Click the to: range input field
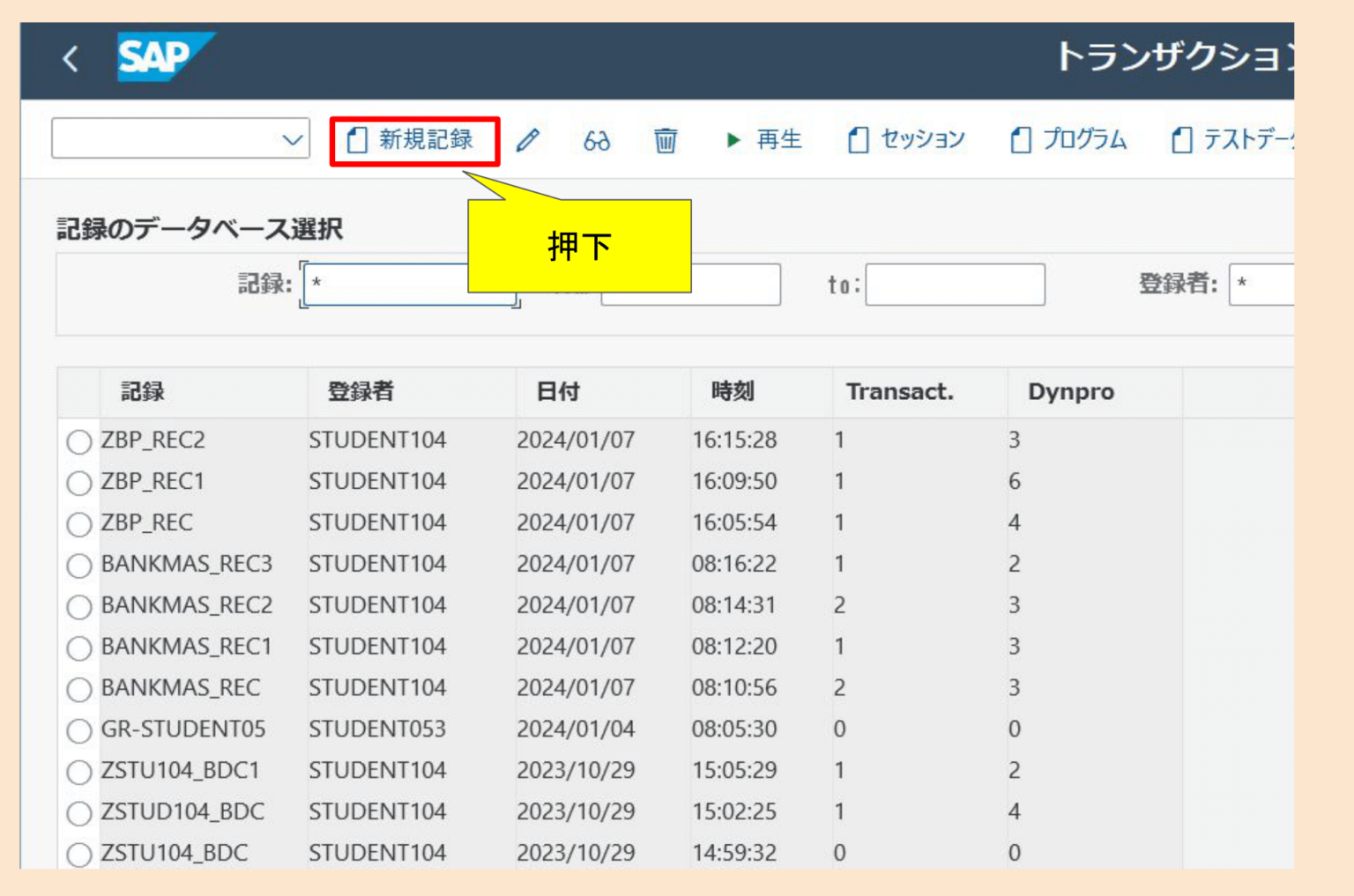1354x896 pixels. click(x=955, y=284)
